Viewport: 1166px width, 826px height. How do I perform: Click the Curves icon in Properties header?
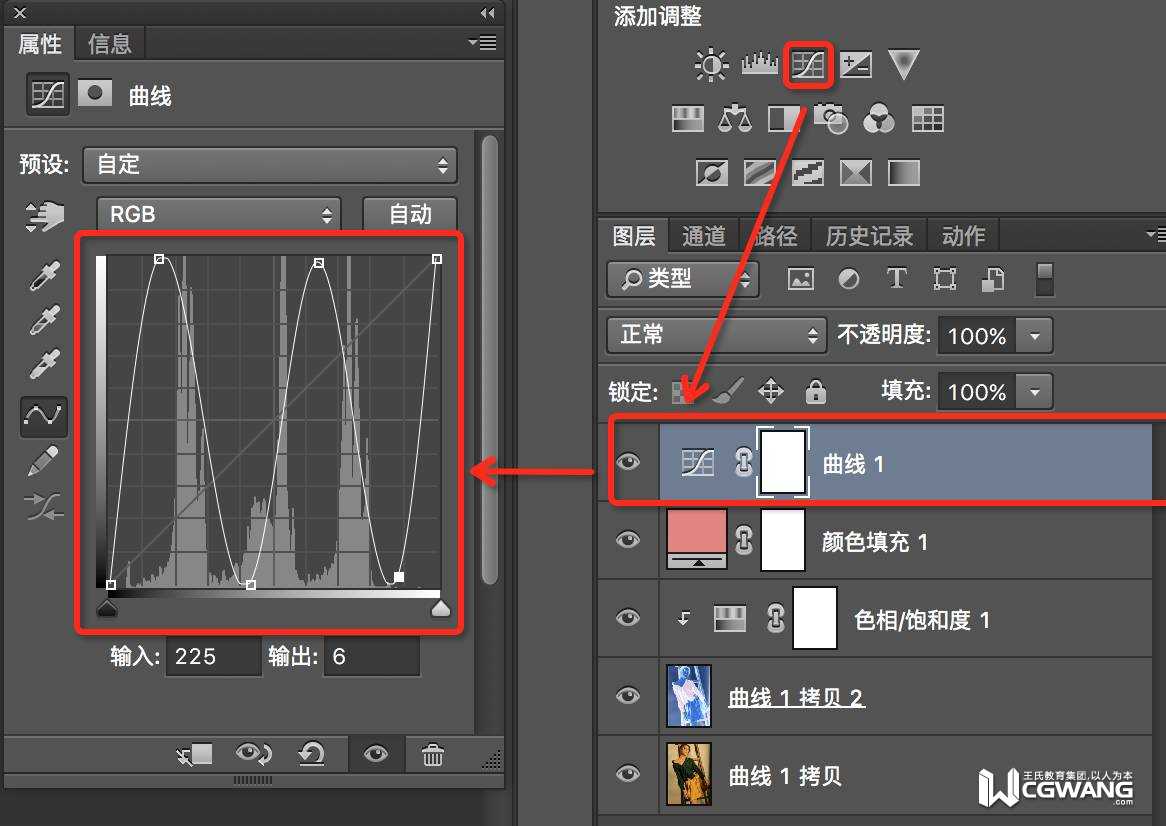[48, 94]
